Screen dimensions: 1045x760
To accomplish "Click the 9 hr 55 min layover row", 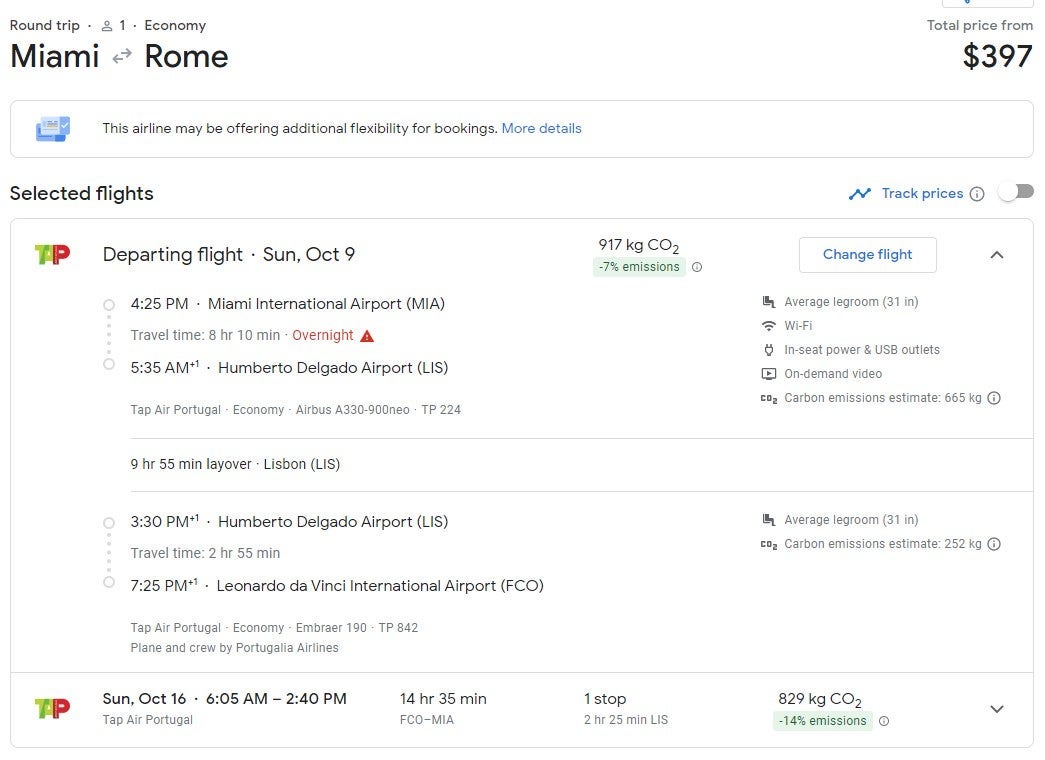I will pyautogui.click(x=235, y=464).
